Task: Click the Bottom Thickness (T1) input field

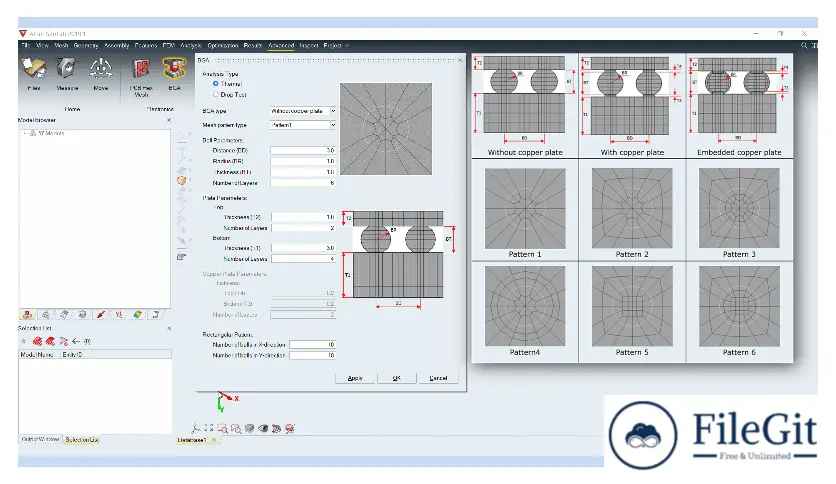Action: 303,248
